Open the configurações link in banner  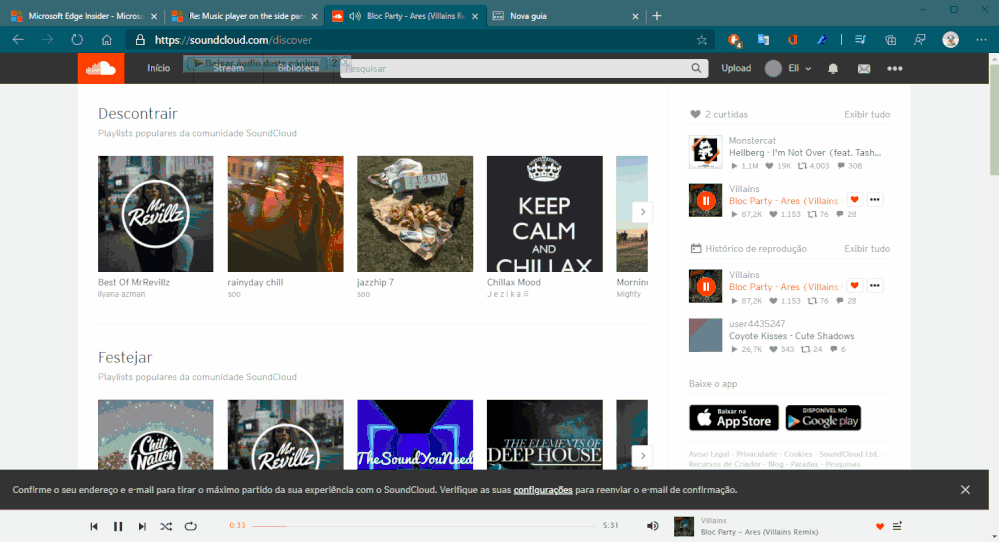pyautogui.click(x=543, y=490)
